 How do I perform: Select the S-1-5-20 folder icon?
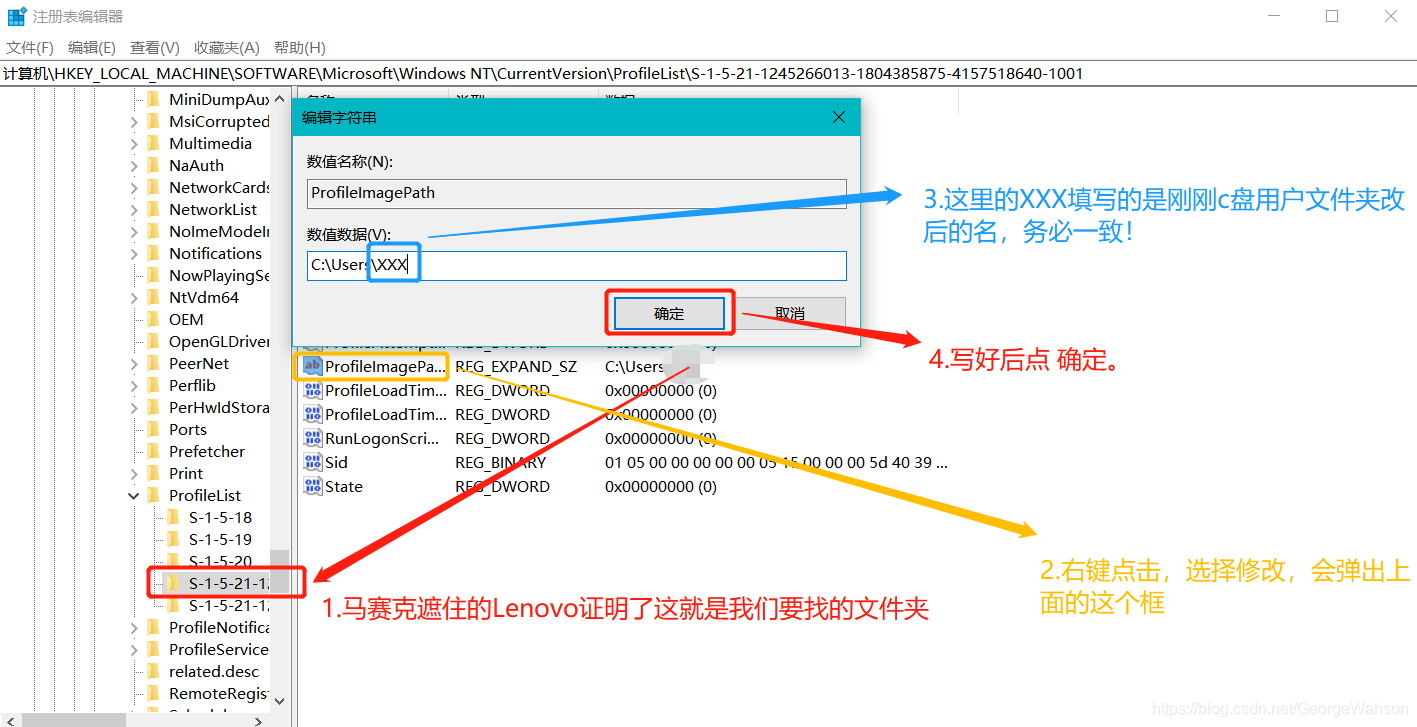173,561
